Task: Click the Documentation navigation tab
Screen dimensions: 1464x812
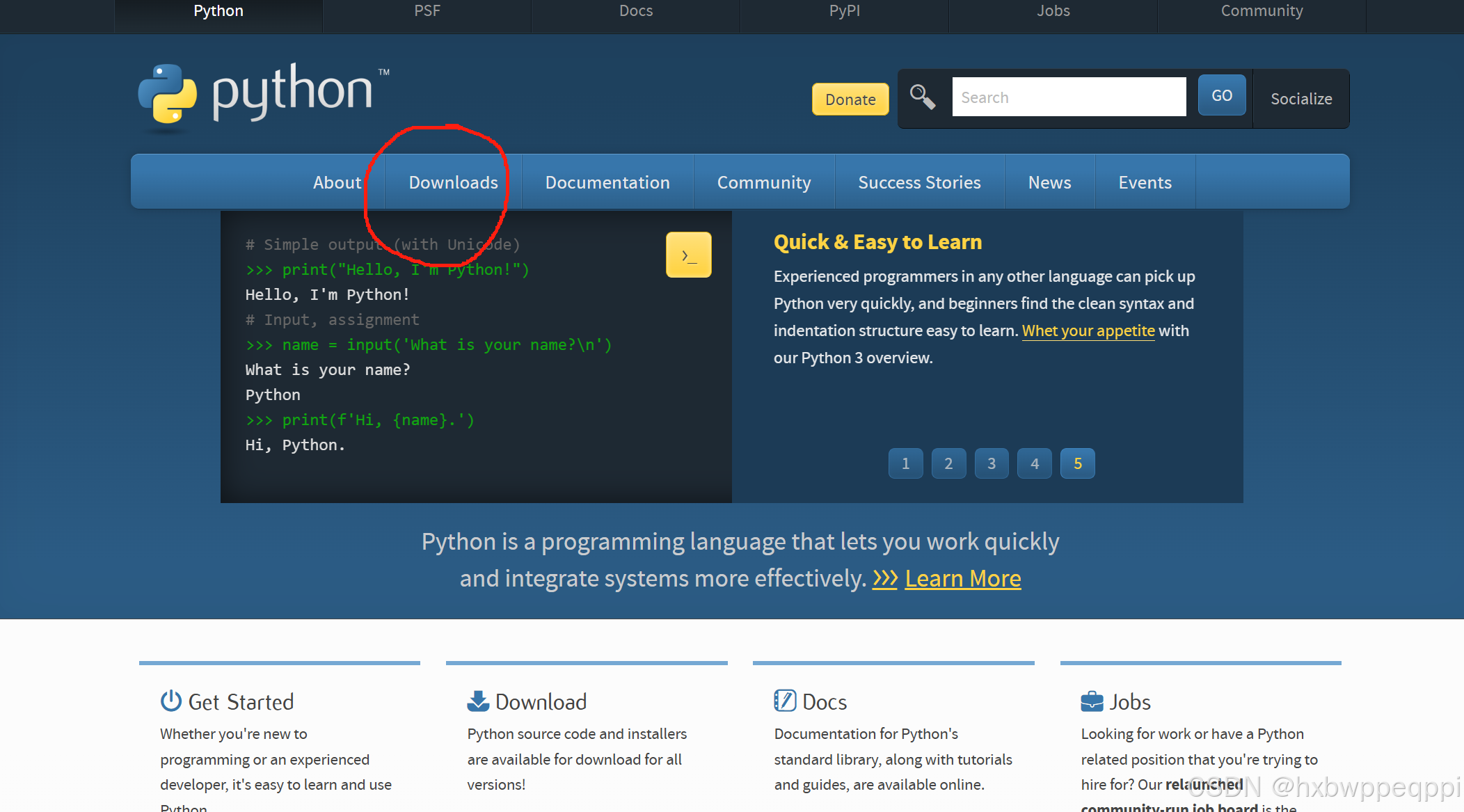Action: click(x=607, y=181)
